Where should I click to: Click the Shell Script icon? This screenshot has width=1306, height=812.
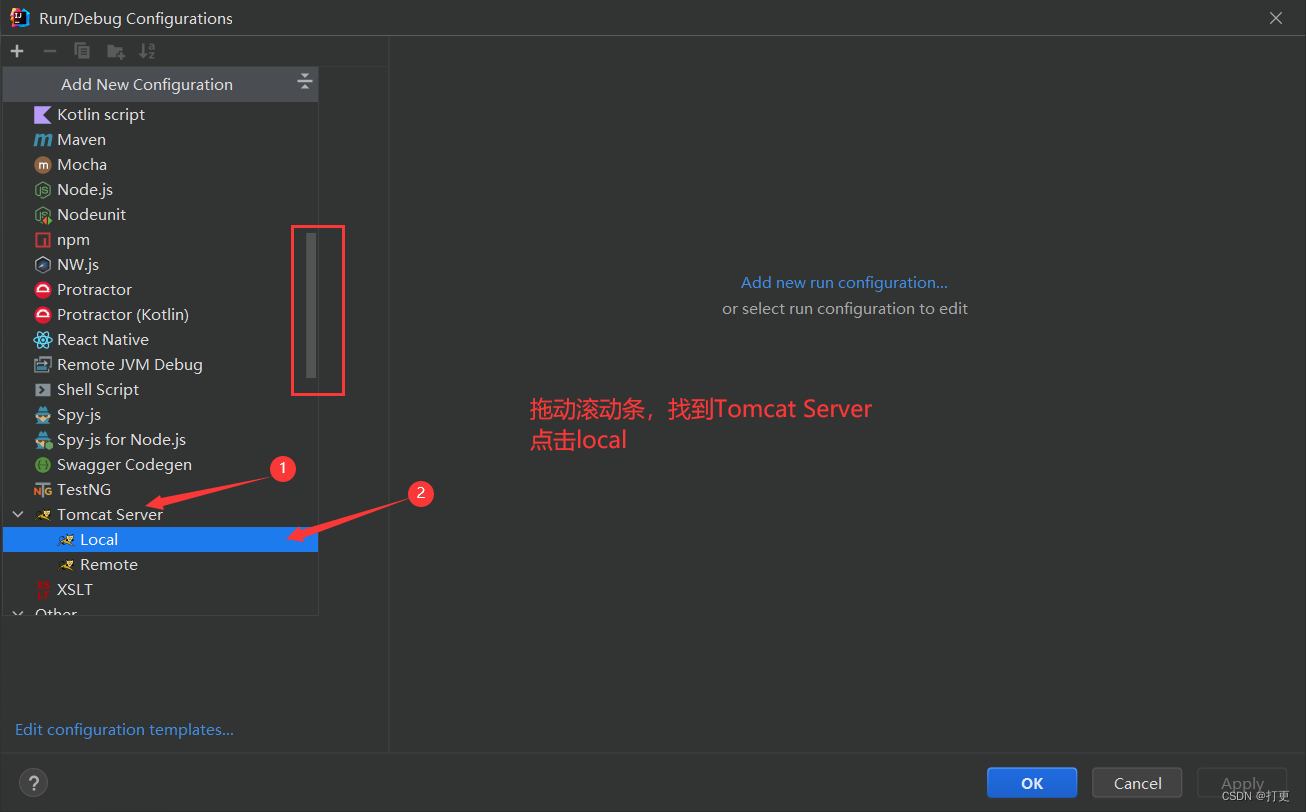[x=42, y=390]
